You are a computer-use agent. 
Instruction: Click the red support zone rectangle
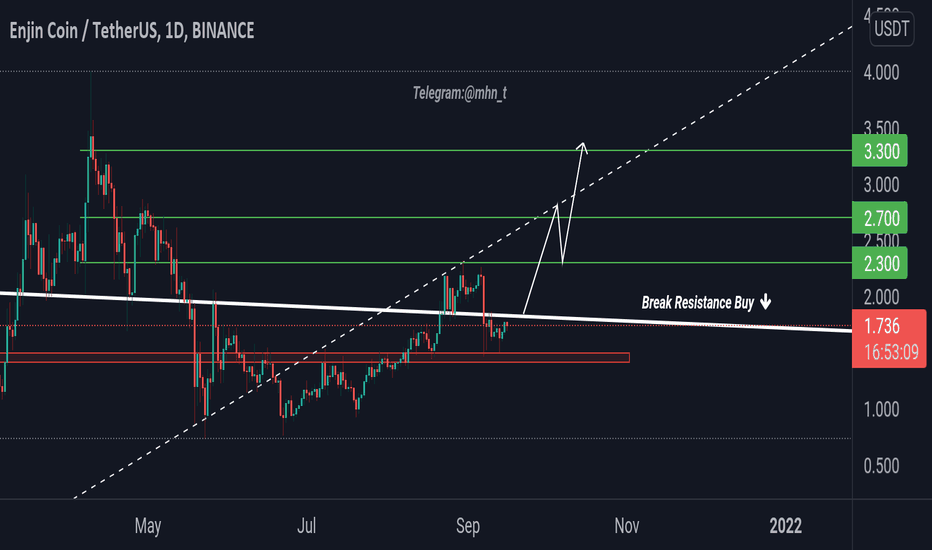point(315,357)
